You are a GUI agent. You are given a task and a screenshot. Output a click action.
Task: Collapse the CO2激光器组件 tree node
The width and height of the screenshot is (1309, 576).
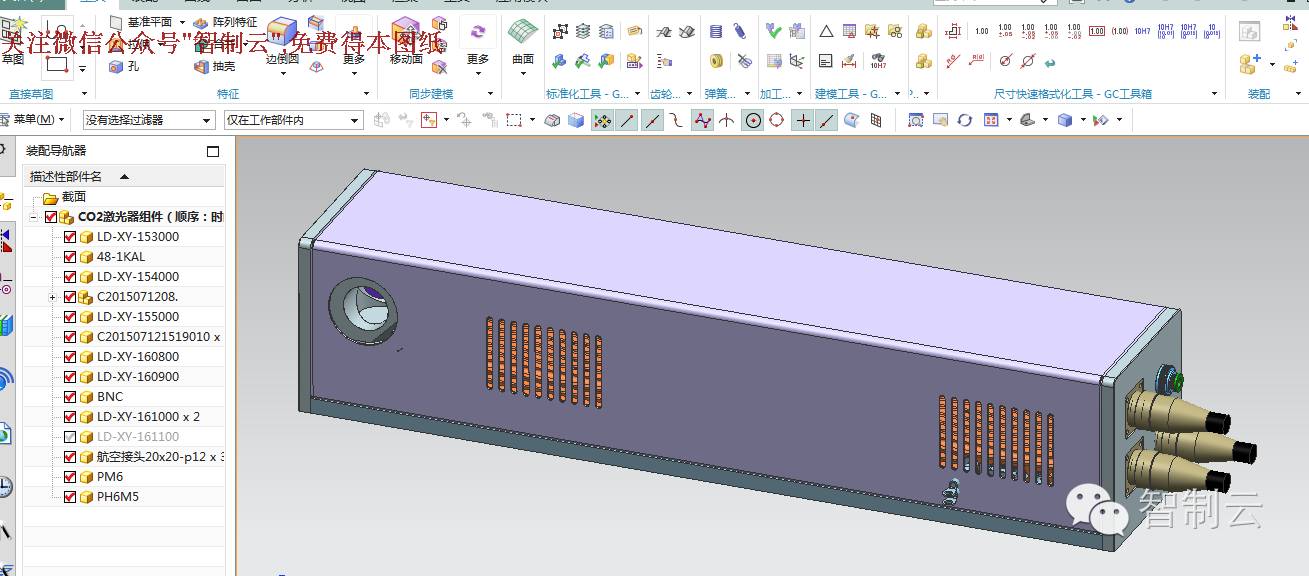(x=34, y=217)
